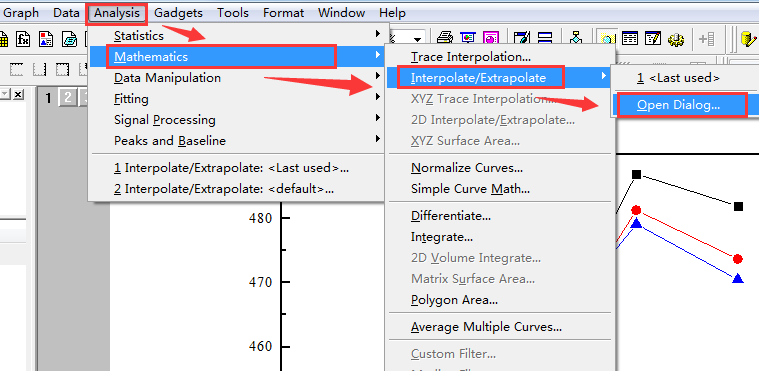Open the Results Log table icon
The width and height of the screenshot is (759, 371).
[629, 38]
